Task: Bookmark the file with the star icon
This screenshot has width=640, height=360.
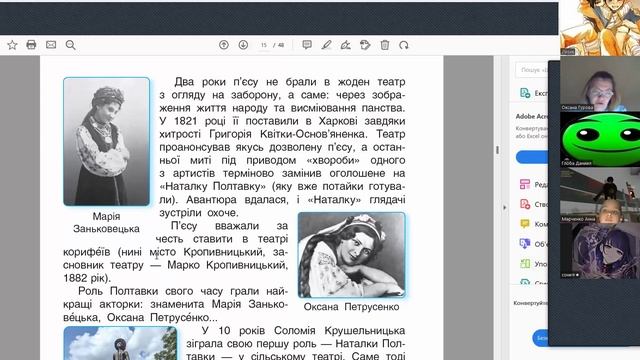Action: click(12, 45)
